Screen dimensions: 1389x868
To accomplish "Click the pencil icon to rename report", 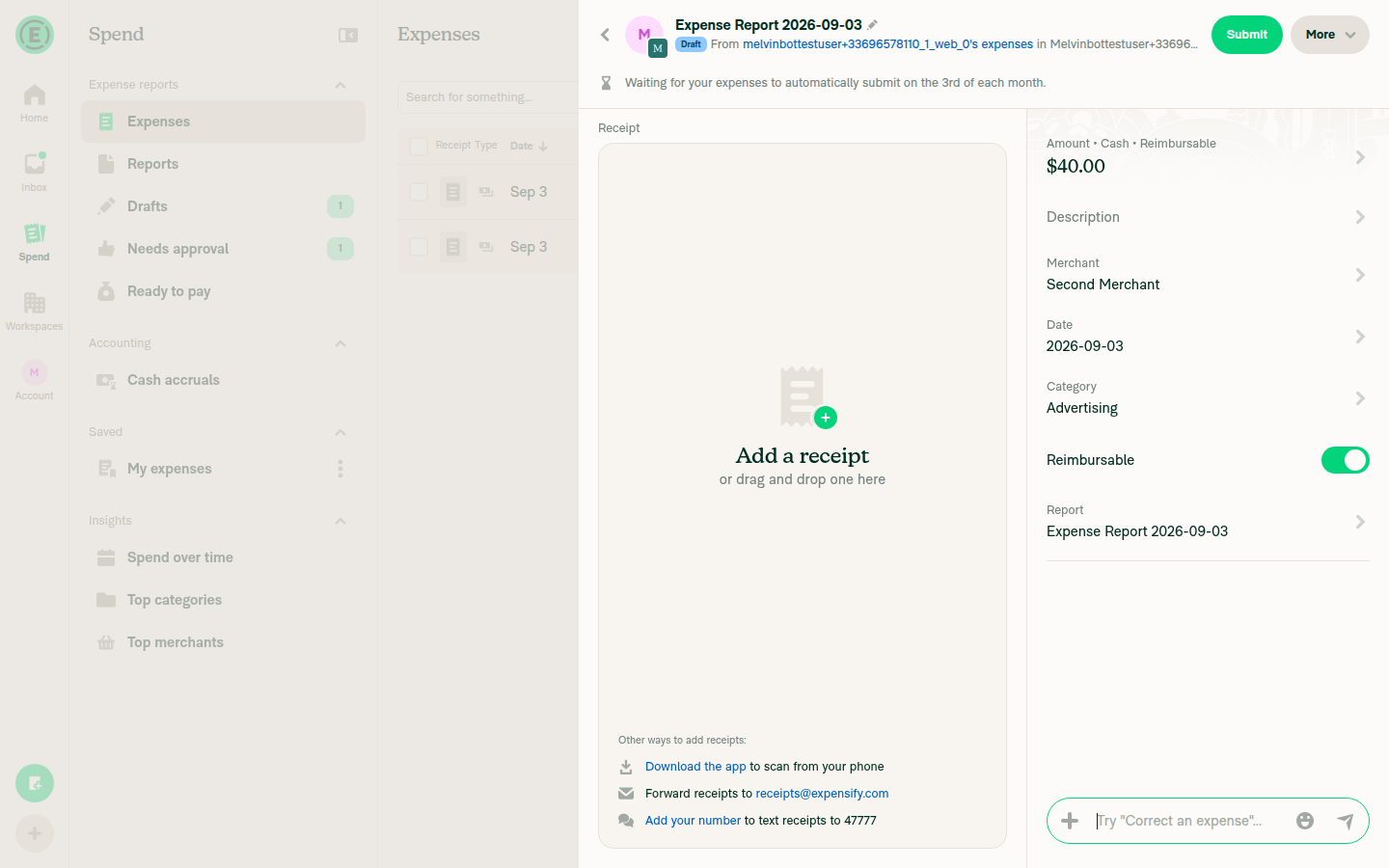I will pyautogui.click(x=873, y=25).
